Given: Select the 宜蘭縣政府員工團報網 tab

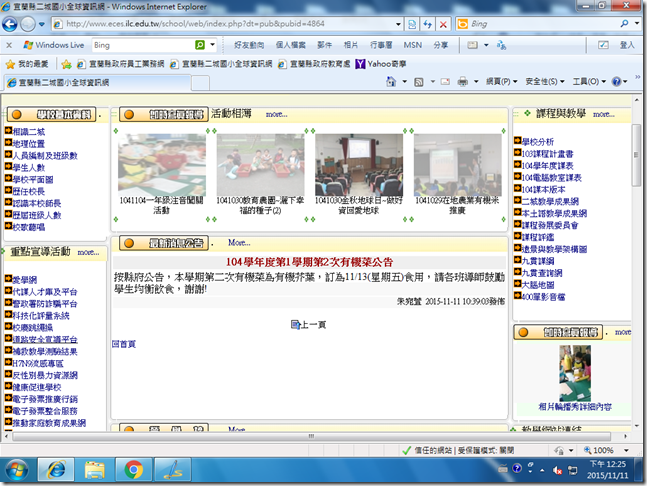Looking at the screenshot, I should point(120,64).
